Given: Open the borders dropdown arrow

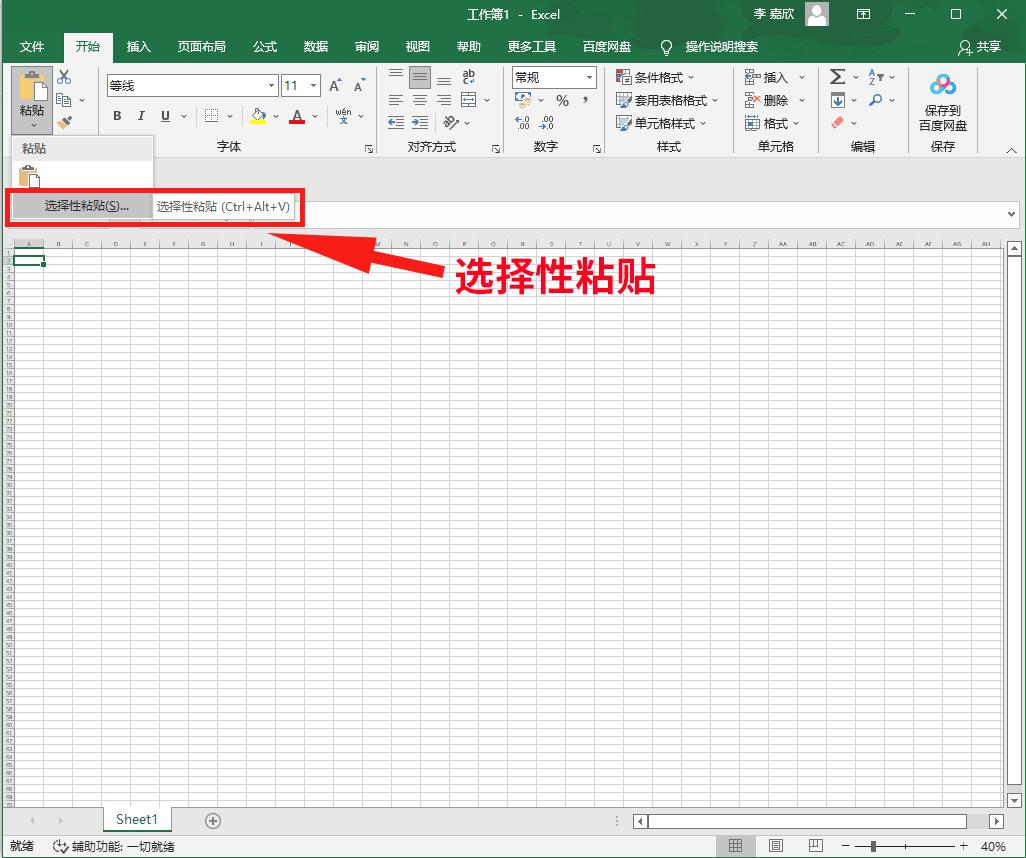Looking at the screenshot, I should coord(229,117).
